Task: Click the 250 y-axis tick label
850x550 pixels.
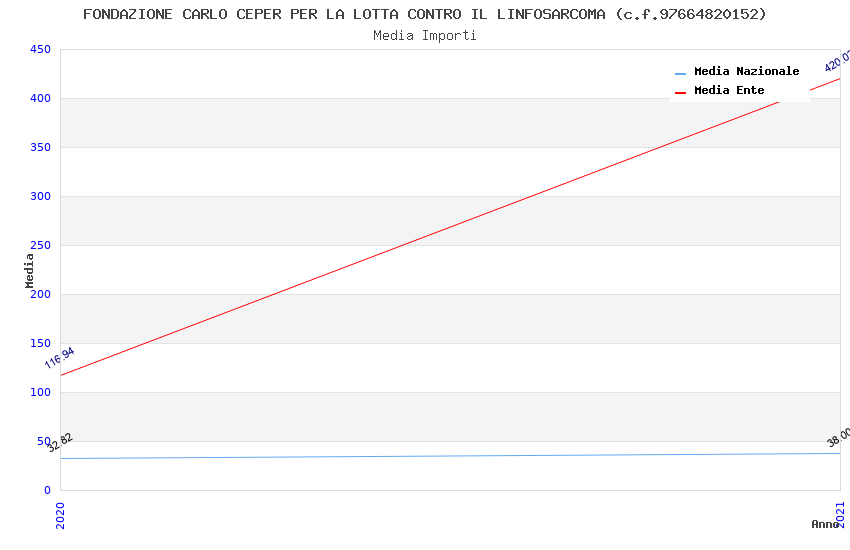Action: [x=40, y=245]
